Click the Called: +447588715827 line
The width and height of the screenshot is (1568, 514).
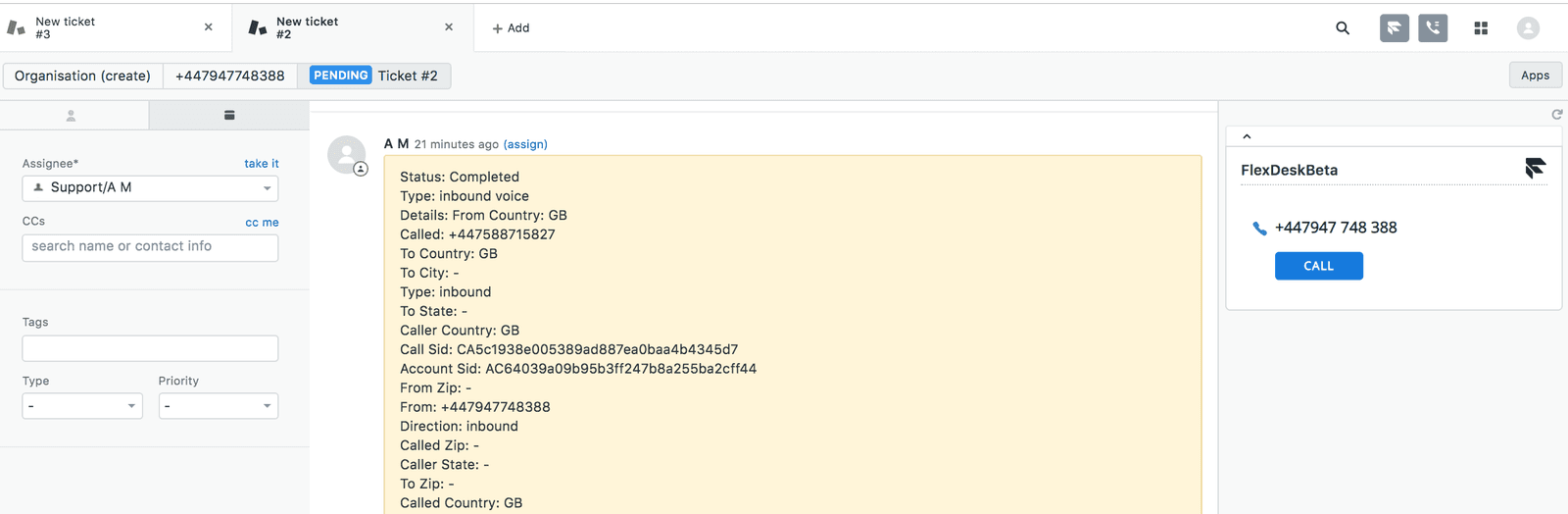point(477,234)
